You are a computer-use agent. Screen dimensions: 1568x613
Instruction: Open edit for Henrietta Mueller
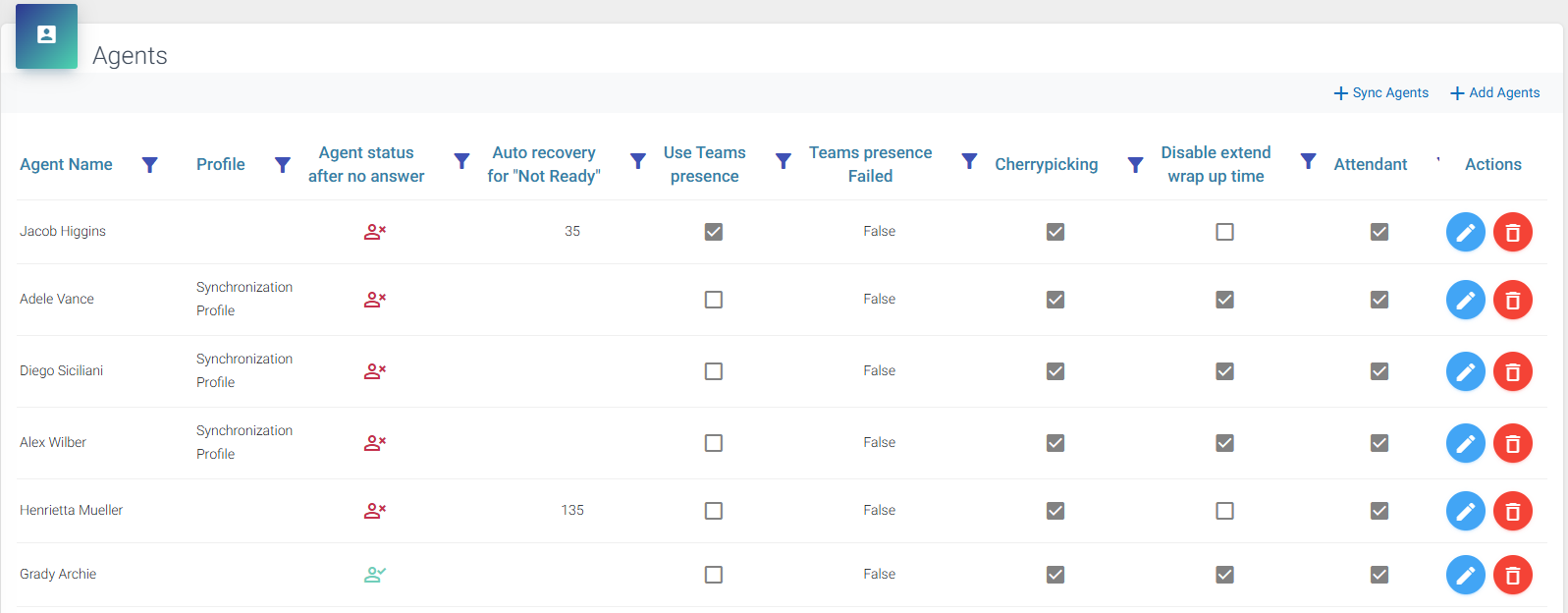1465,511
